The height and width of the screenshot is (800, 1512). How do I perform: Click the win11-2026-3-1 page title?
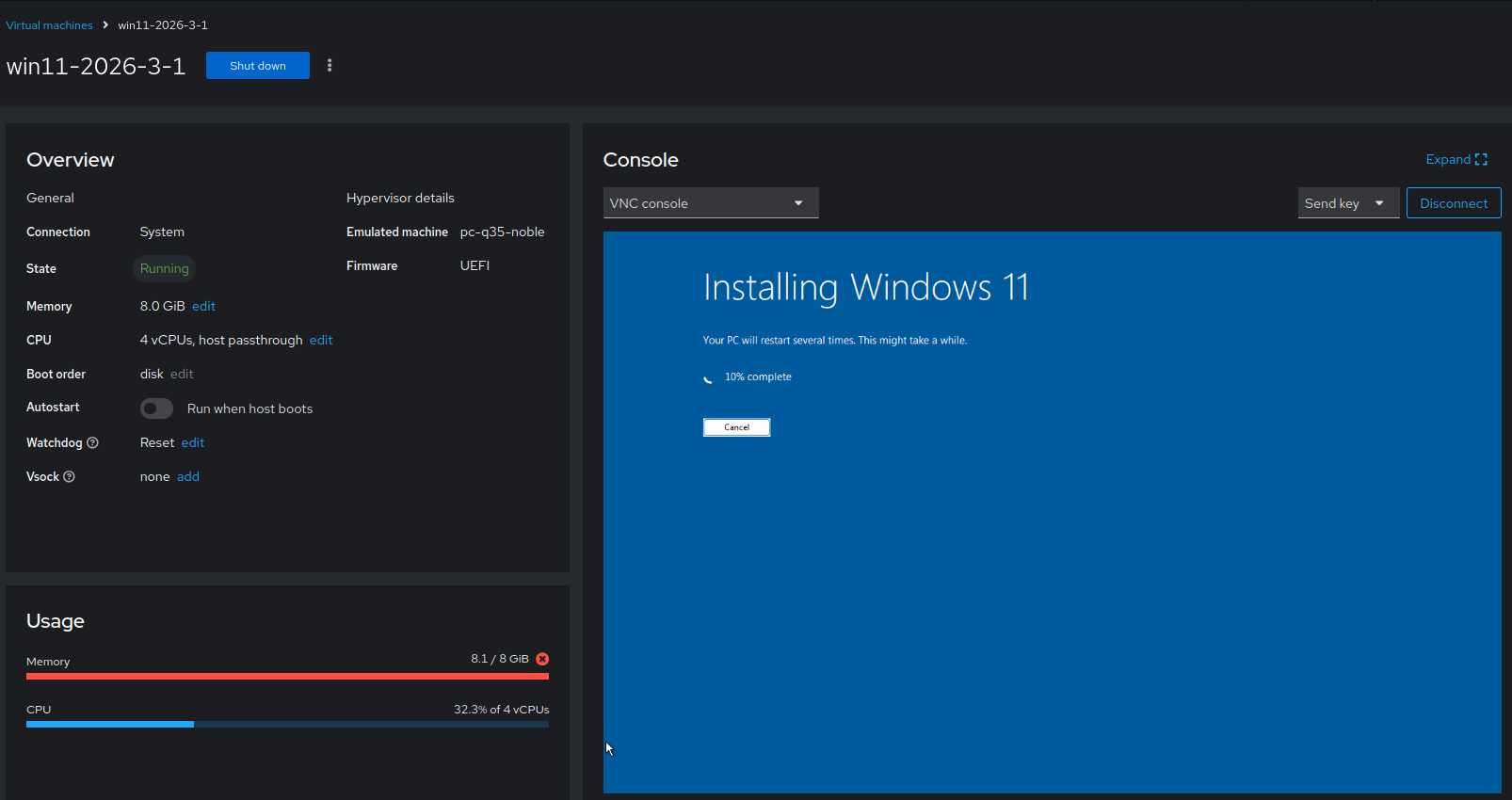tap(96, 67)
